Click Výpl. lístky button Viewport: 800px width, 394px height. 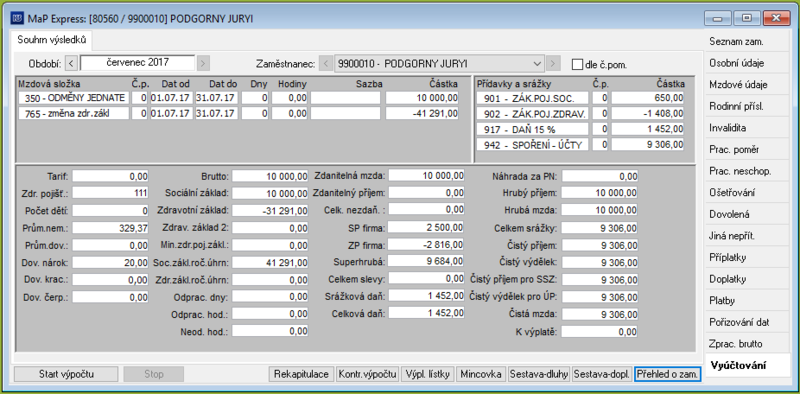(428, 374)
